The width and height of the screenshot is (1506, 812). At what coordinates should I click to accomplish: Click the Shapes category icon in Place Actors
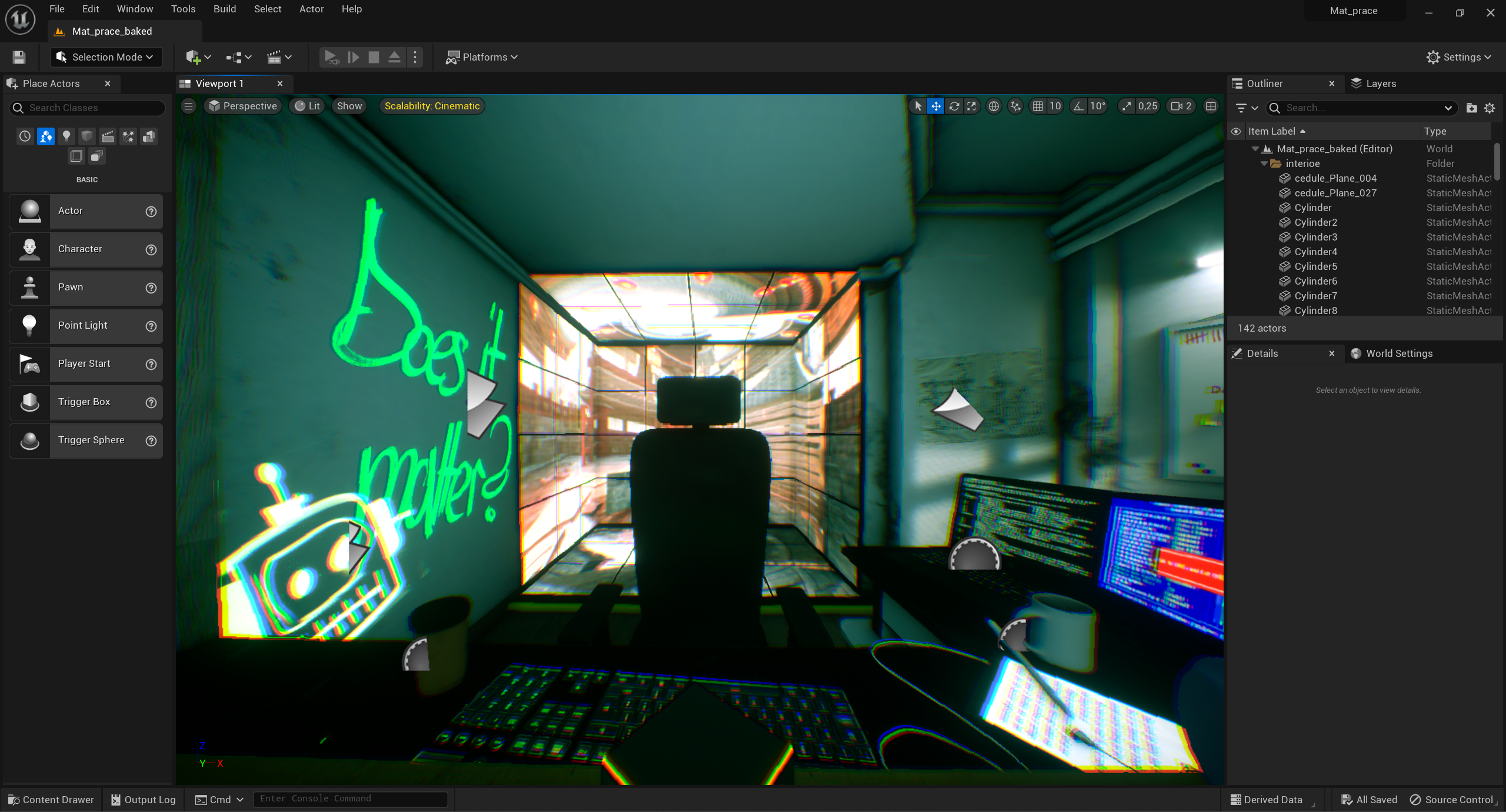[87, 136]
